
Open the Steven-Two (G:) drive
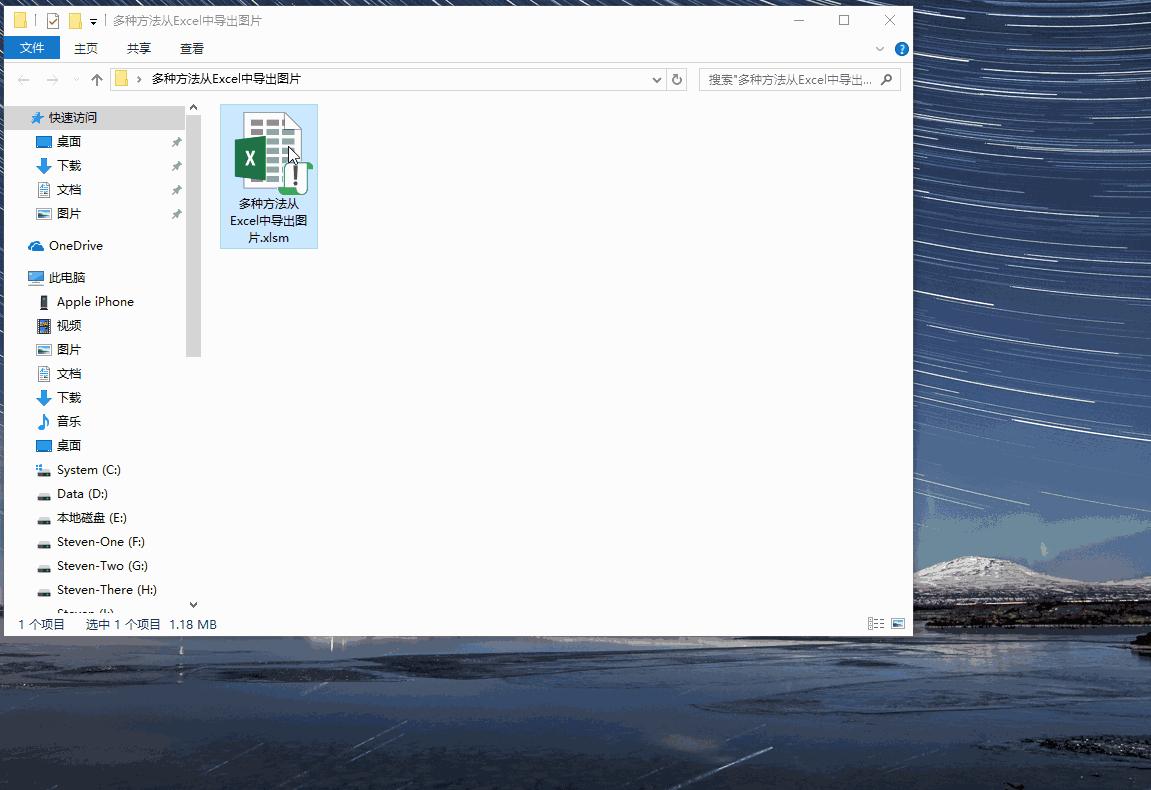[x=102, y=566]
